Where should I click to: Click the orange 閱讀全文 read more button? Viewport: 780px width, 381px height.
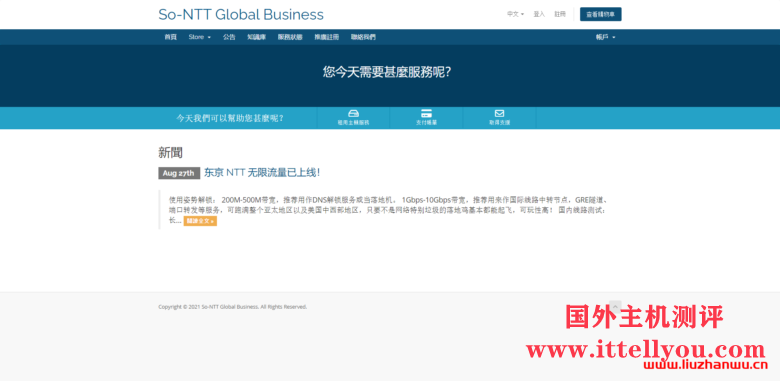click(200, 221)
